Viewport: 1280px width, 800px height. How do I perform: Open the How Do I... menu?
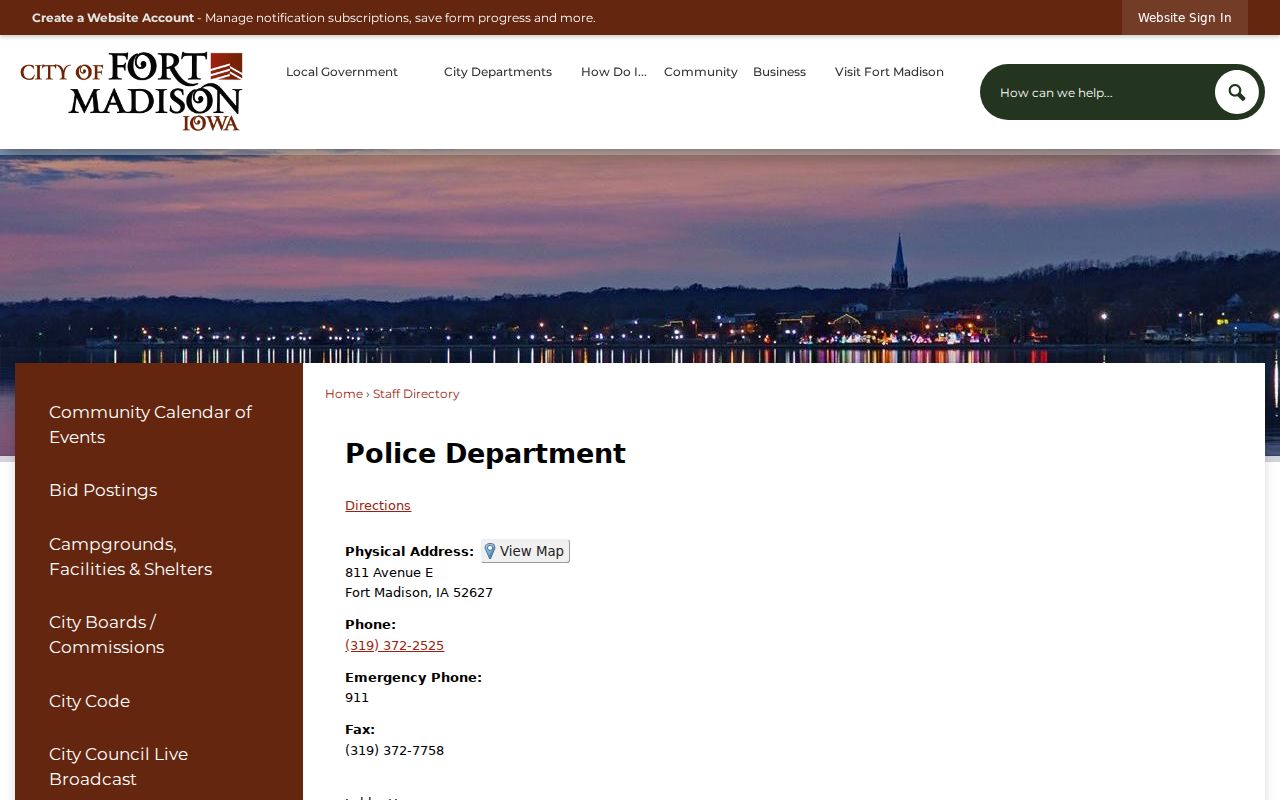pyautogui.click(x=614, y=72)
